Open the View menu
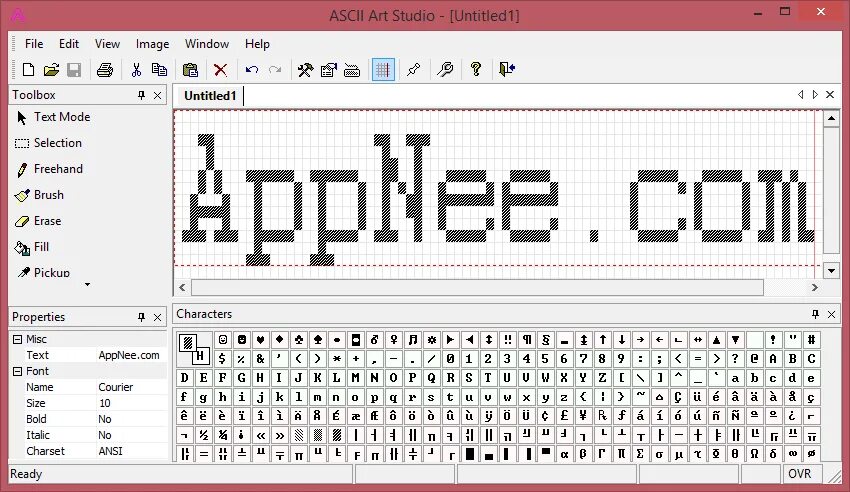The height and width of the screenshot is (492, 850). [x=107, y=44]
